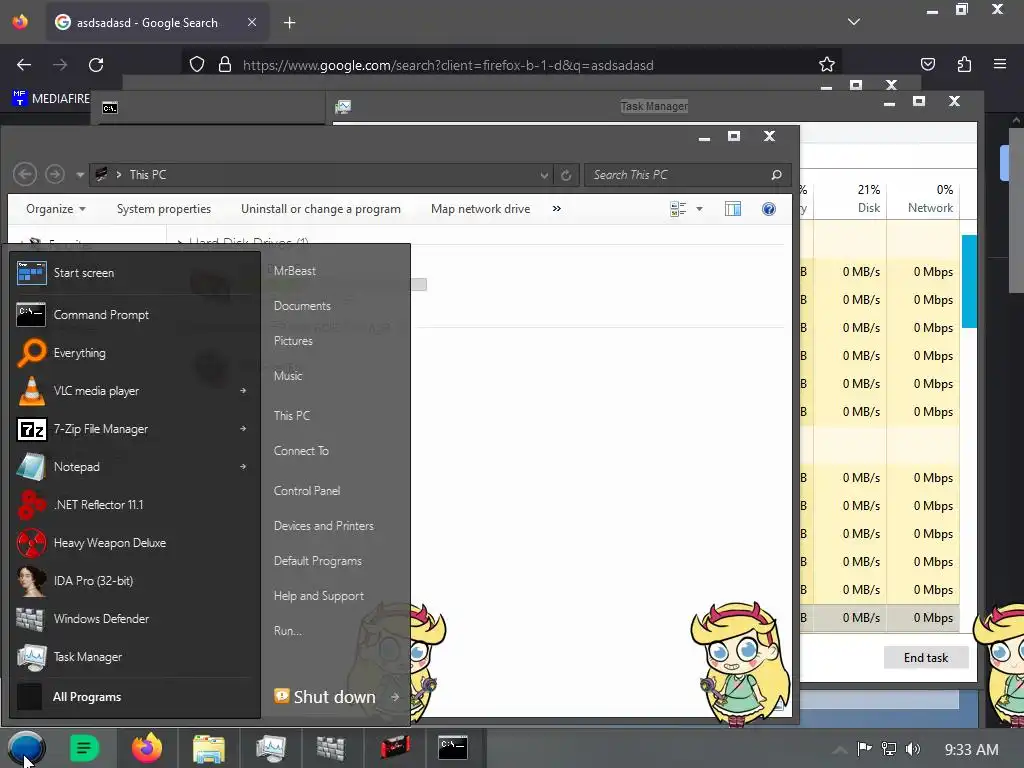
Task: Switch to Task Manager taskbar icon
Action: tap(270, 748)
